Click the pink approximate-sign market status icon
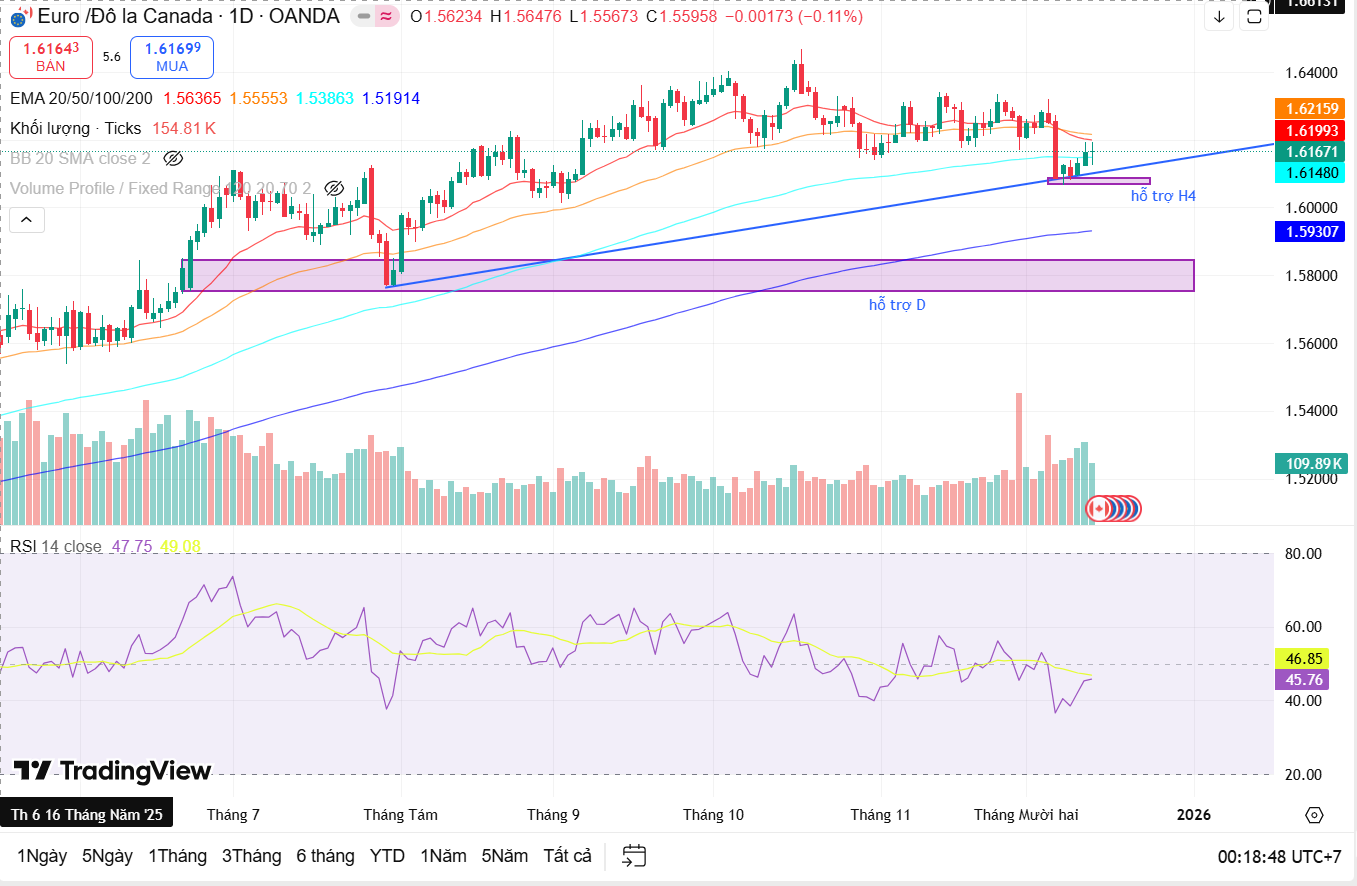This screenshot has height=886, width=1357. (x=387, y=17)
